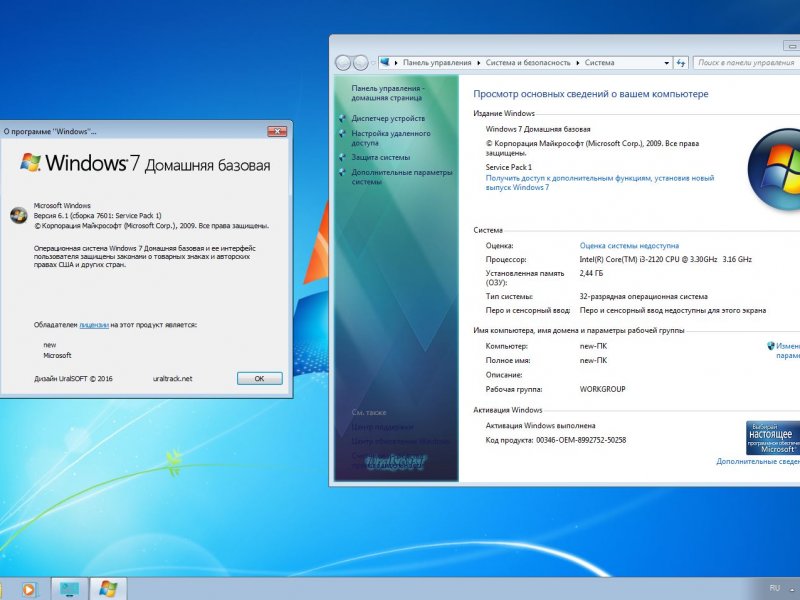This screenshot has width=800, height=600.
Task: Open Windows Media Player from the taskbar
Action: tap(29, 589)
